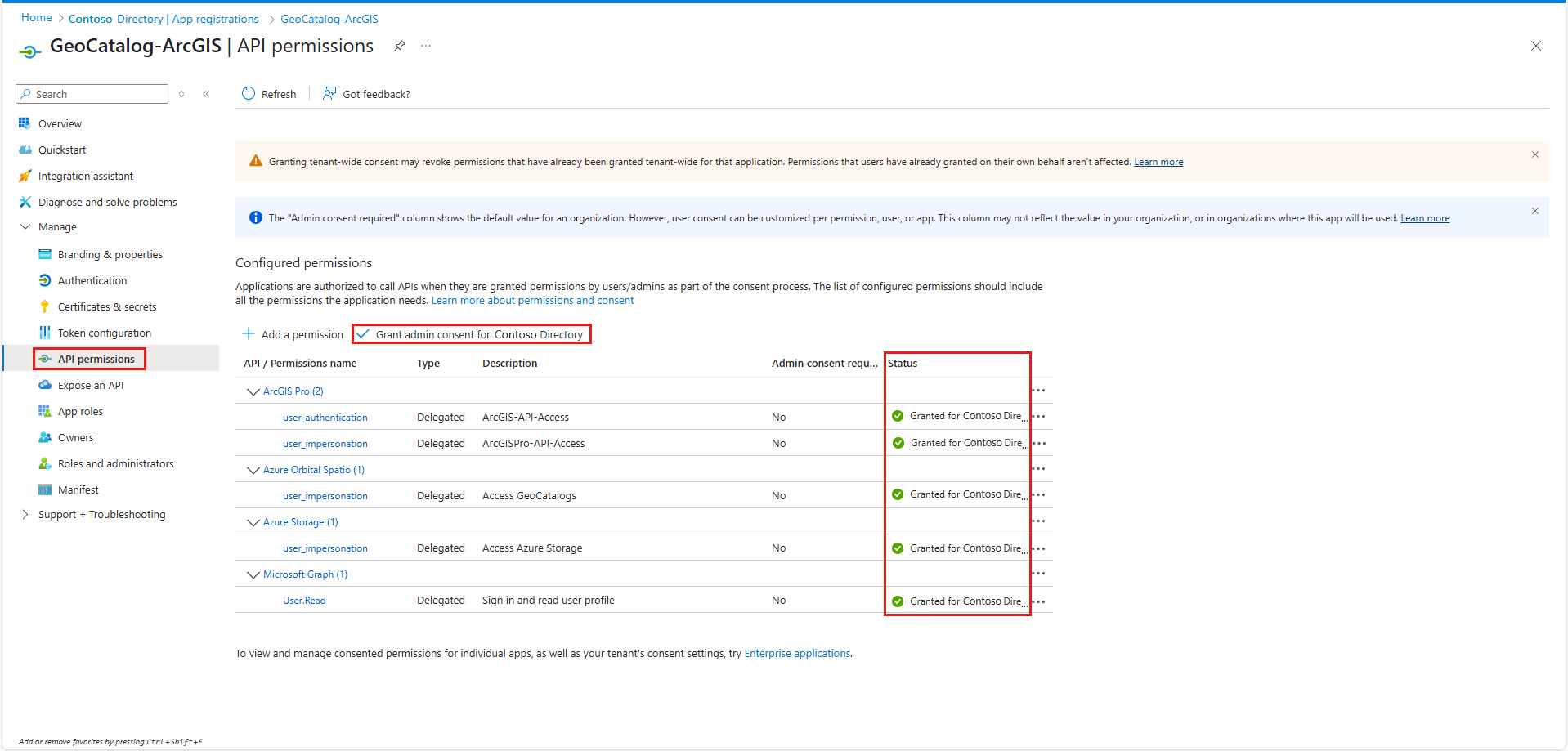
Task: Close the API permissions blade
Action: coord(1535,46)
